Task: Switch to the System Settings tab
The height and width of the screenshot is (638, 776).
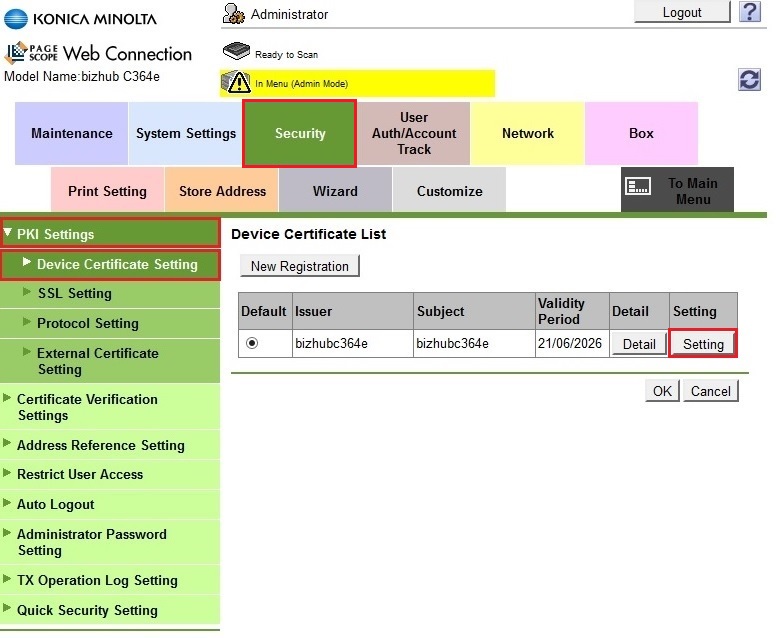Action: tap(186, 133)
